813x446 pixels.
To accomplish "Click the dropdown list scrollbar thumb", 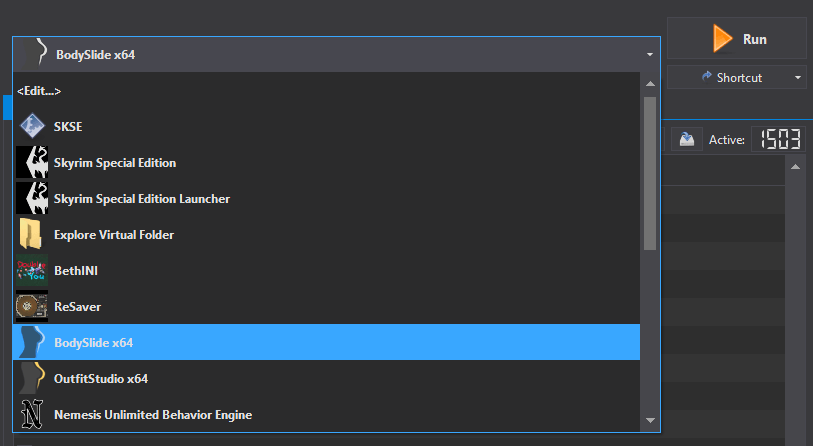I will pyautogui.click(x=650, y=170).
